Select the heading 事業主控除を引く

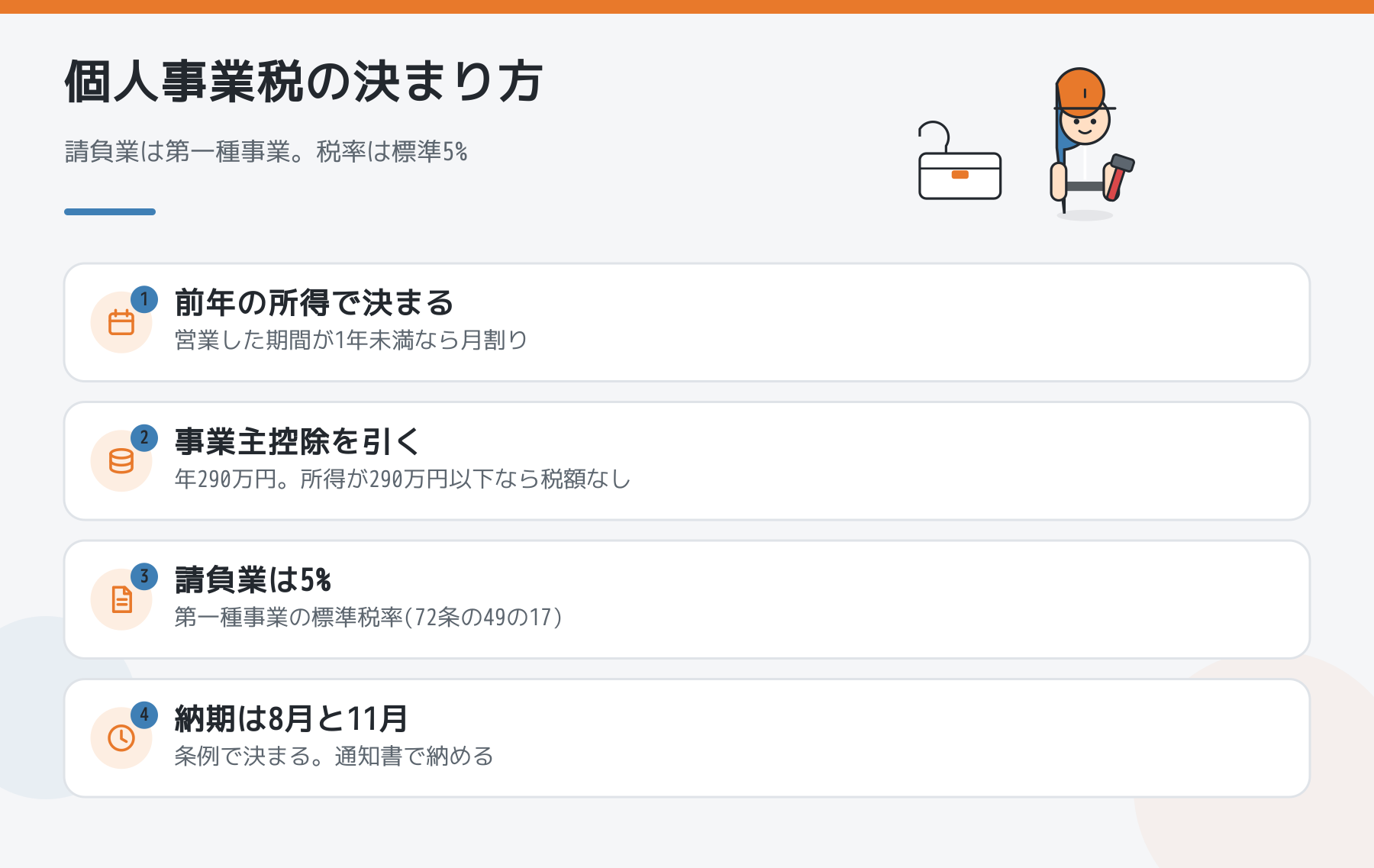[298, 441]
